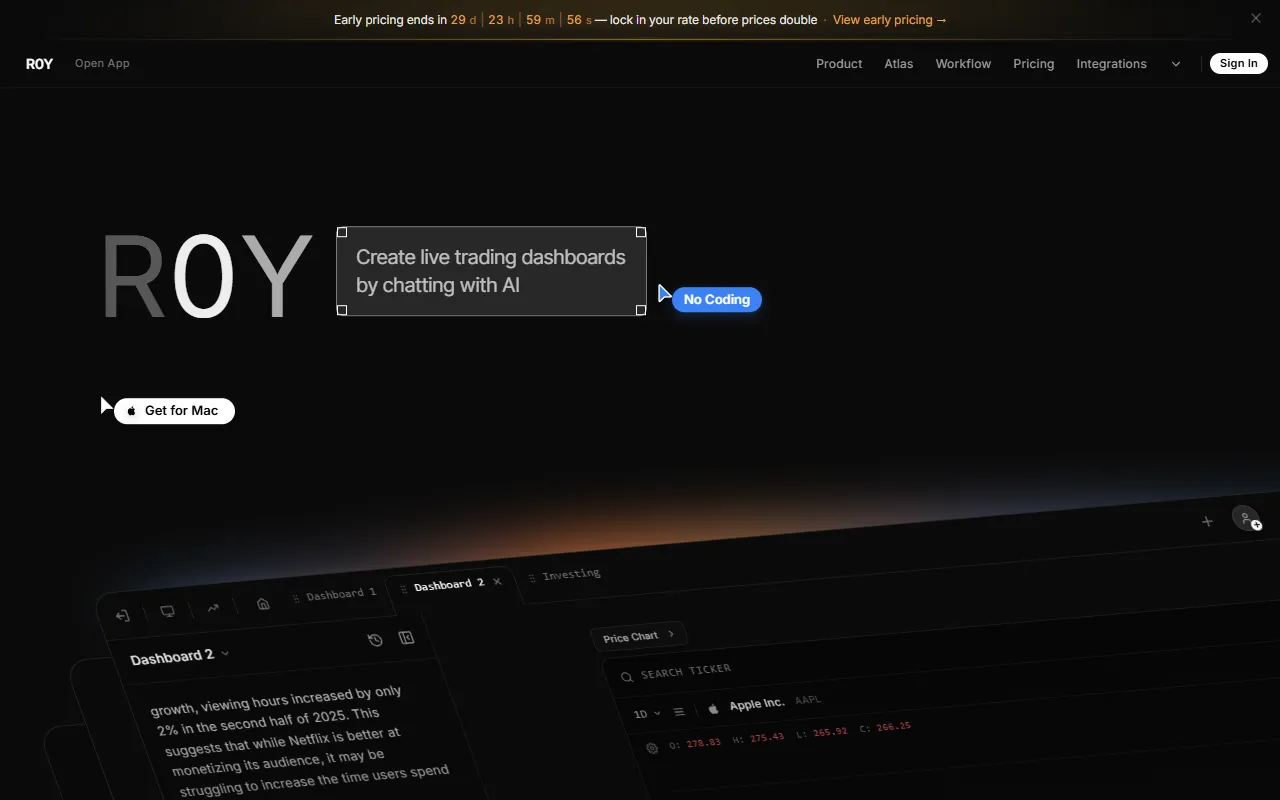This screenshot has height=800, width=1280.
Task: Click the plus icon at dashboard top right
Action: click(x=1207, y=521)
